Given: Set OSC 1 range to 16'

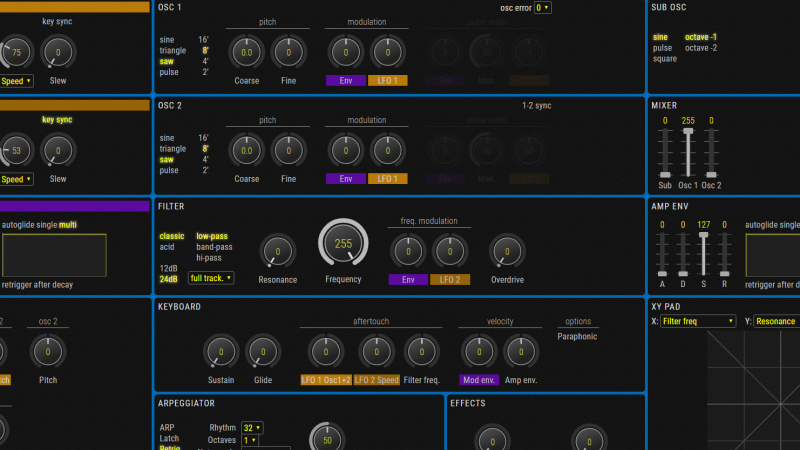Looking at the screenshot, I should tap(203, 40).
